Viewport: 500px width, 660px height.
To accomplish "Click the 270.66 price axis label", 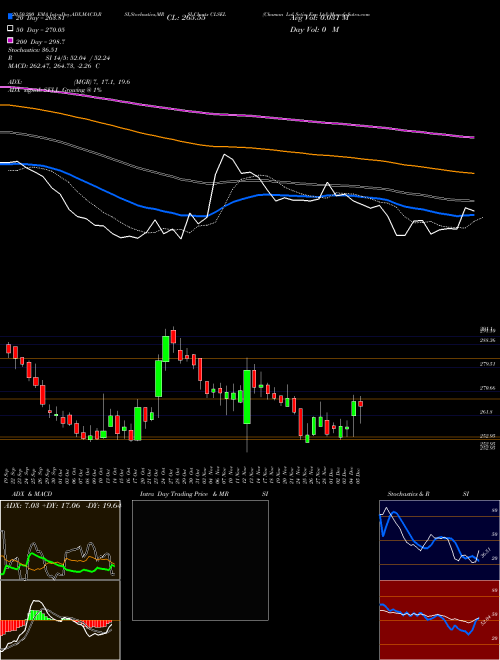I will point(487,388).
